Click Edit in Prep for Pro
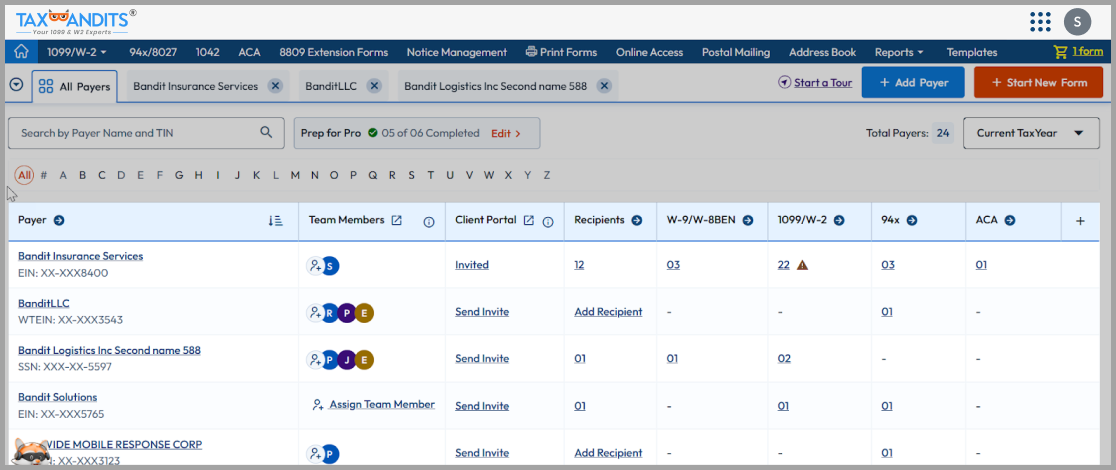The image size is (1116, 470). [505, 133]
